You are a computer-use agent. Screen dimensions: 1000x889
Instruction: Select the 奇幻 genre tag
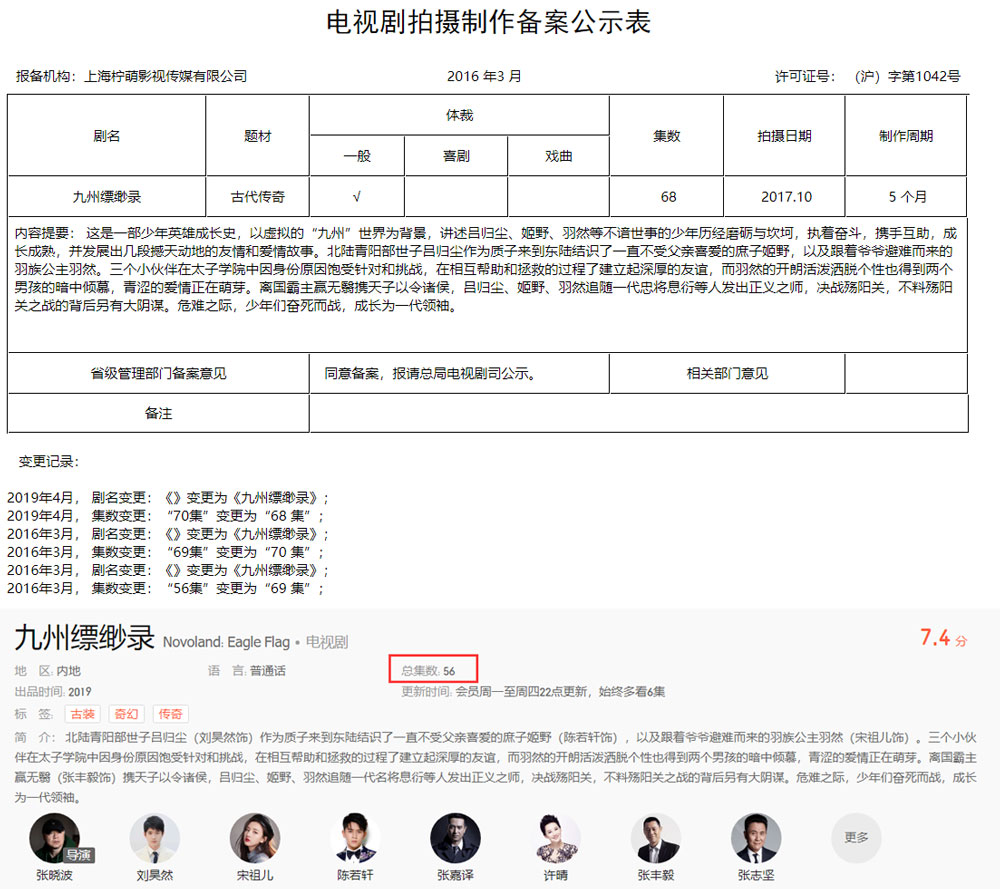pos(126,714)
